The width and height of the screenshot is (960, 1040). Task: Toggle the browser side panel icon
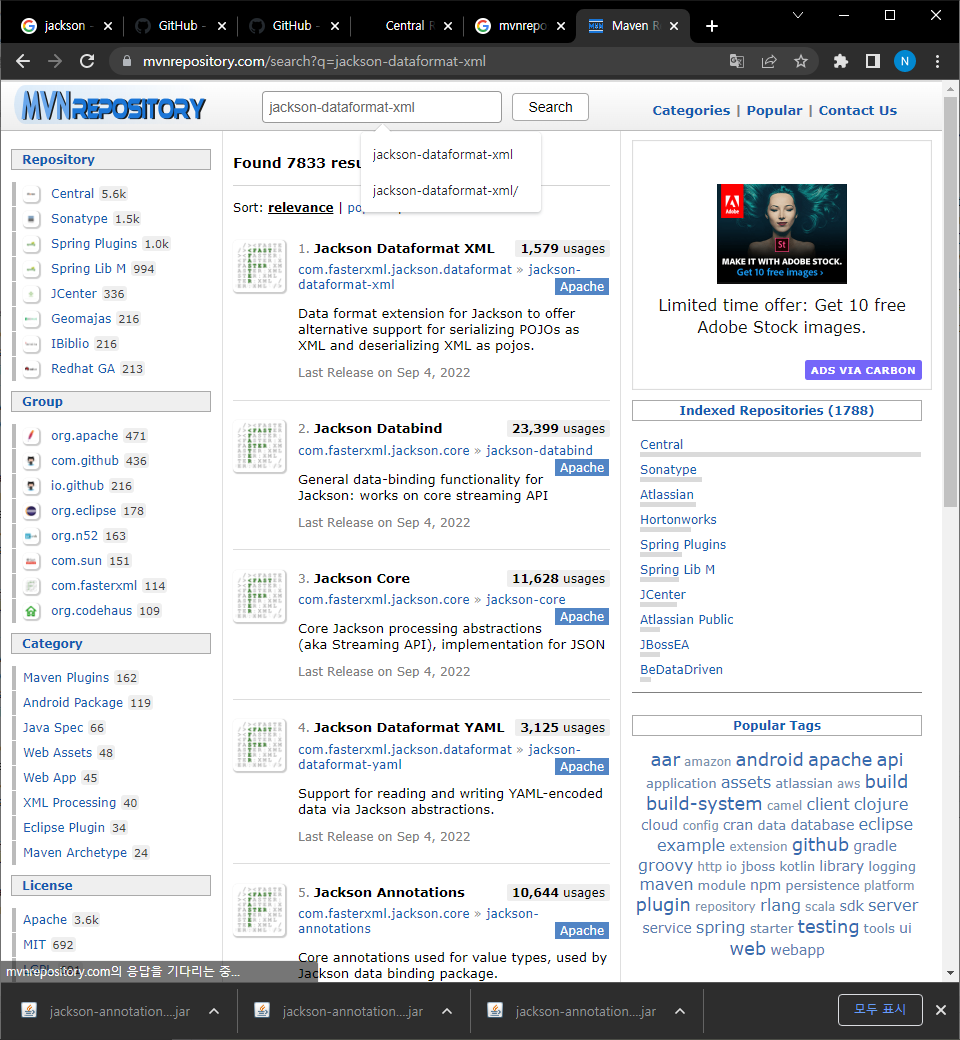point(872,62)
